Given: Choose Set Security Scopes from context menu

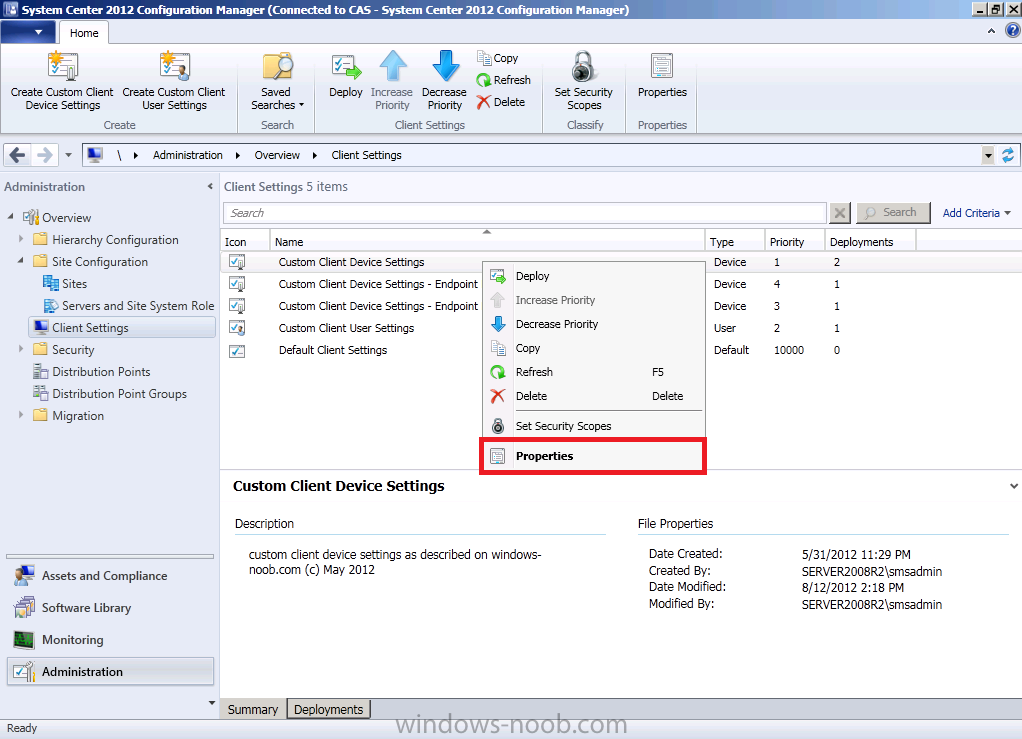Looking at the screenshot, I should pos(593,426).
